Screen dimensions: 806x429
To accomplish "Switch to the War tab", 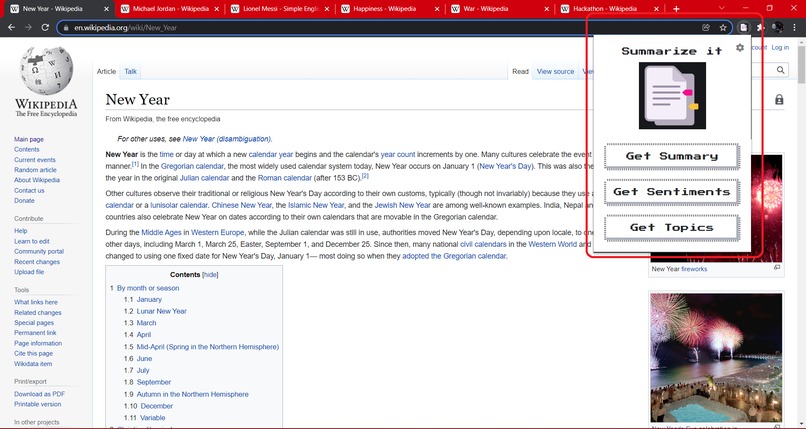I will [x=500, y=9].
